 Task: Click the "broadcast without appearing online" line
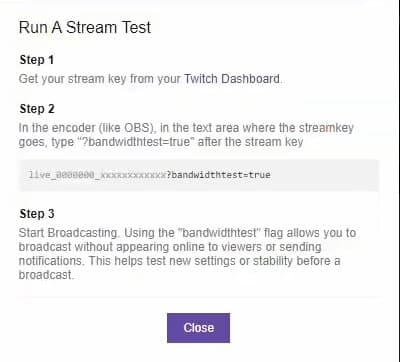tap(170, 247)
